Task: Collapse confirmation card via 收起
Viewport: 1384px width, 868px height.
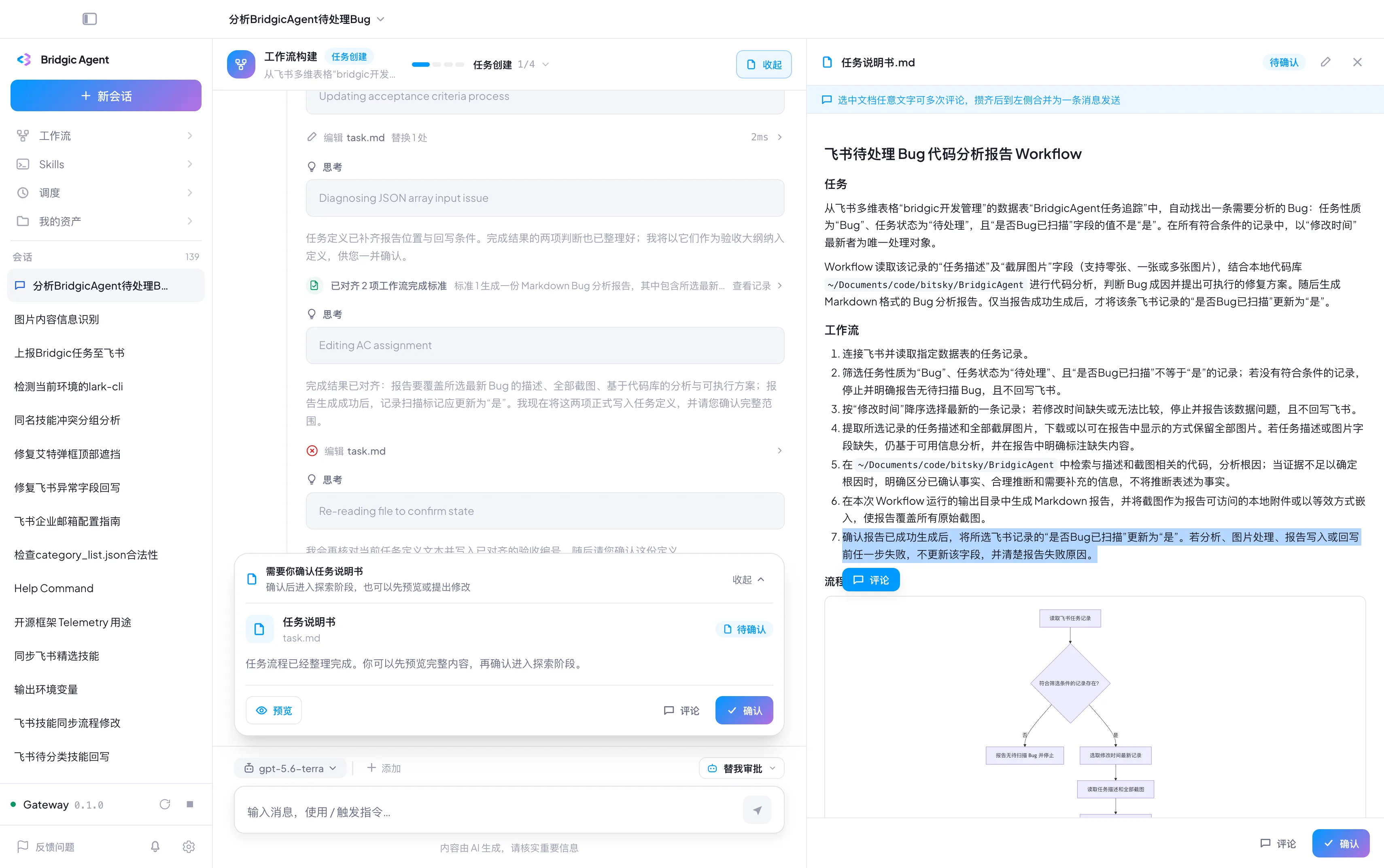Action: point(748,580)
